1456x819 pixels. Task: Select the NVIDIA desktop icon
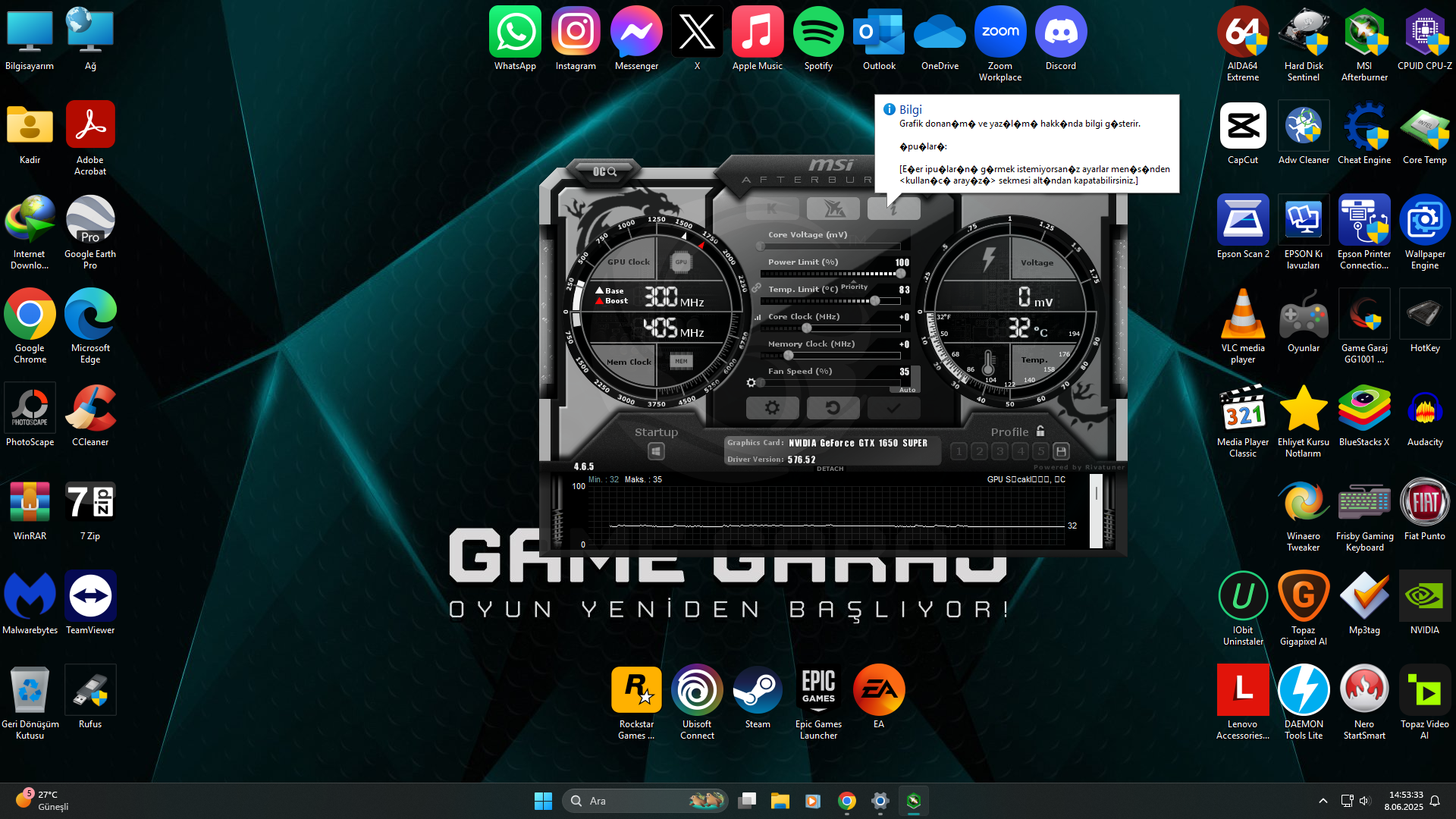pyautogui.click(x=1425, y=603)
